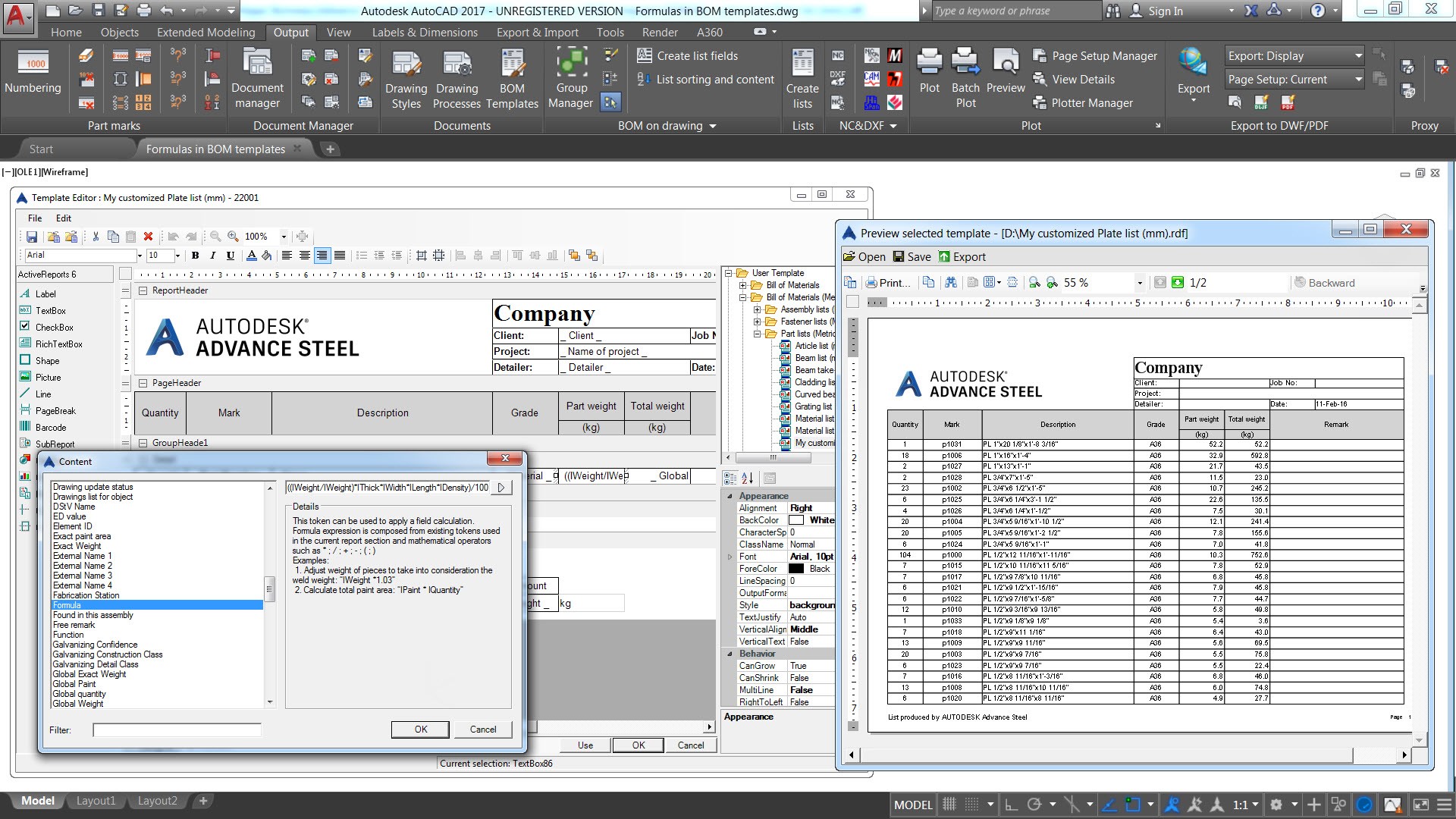The height and width of the screenshot is (819, 1456).
Task: Click the BackColor White swatch
Action: [795, 520]
